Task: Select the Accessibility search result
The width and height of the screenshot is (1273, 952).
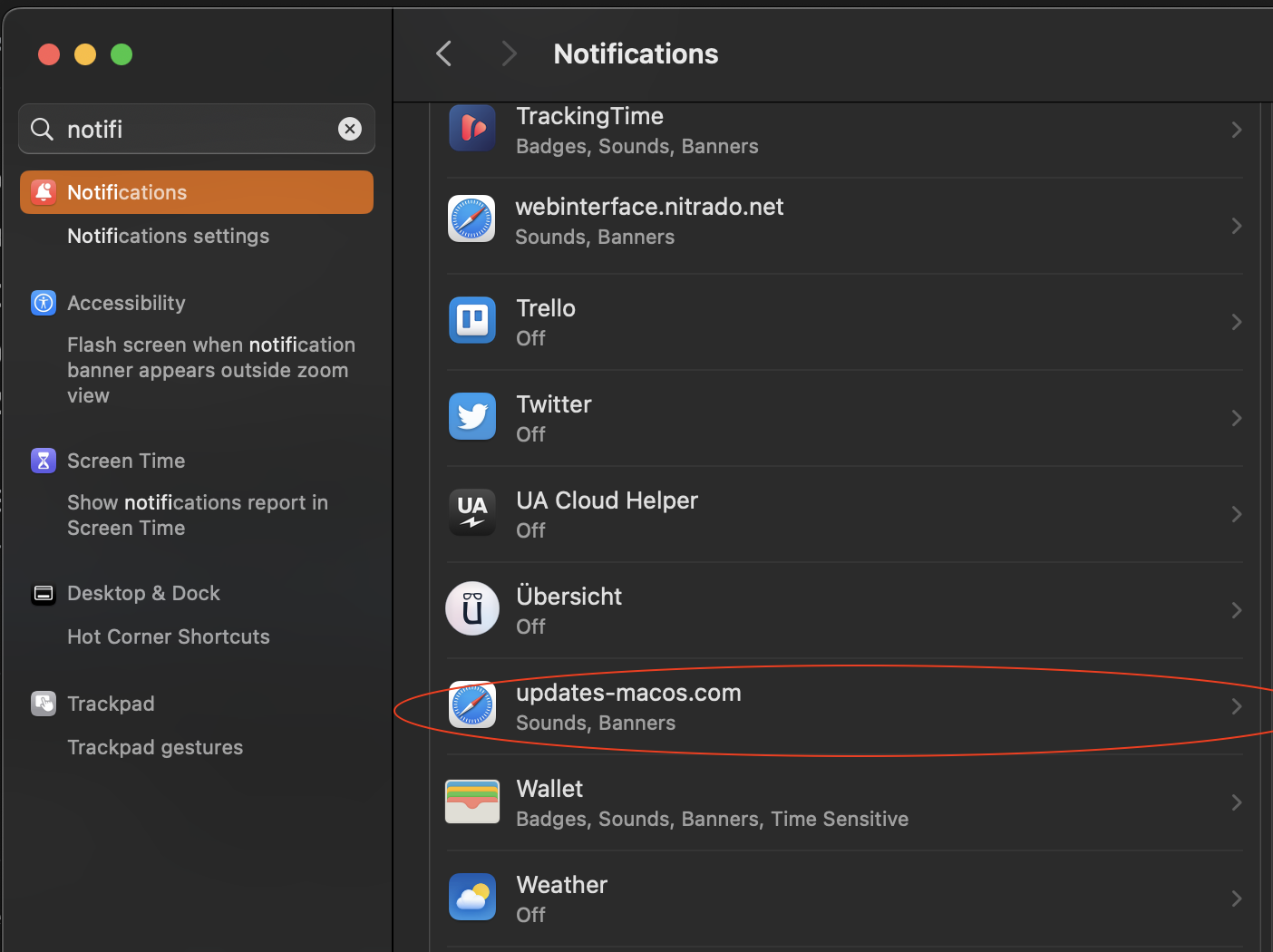Action: 126,303
